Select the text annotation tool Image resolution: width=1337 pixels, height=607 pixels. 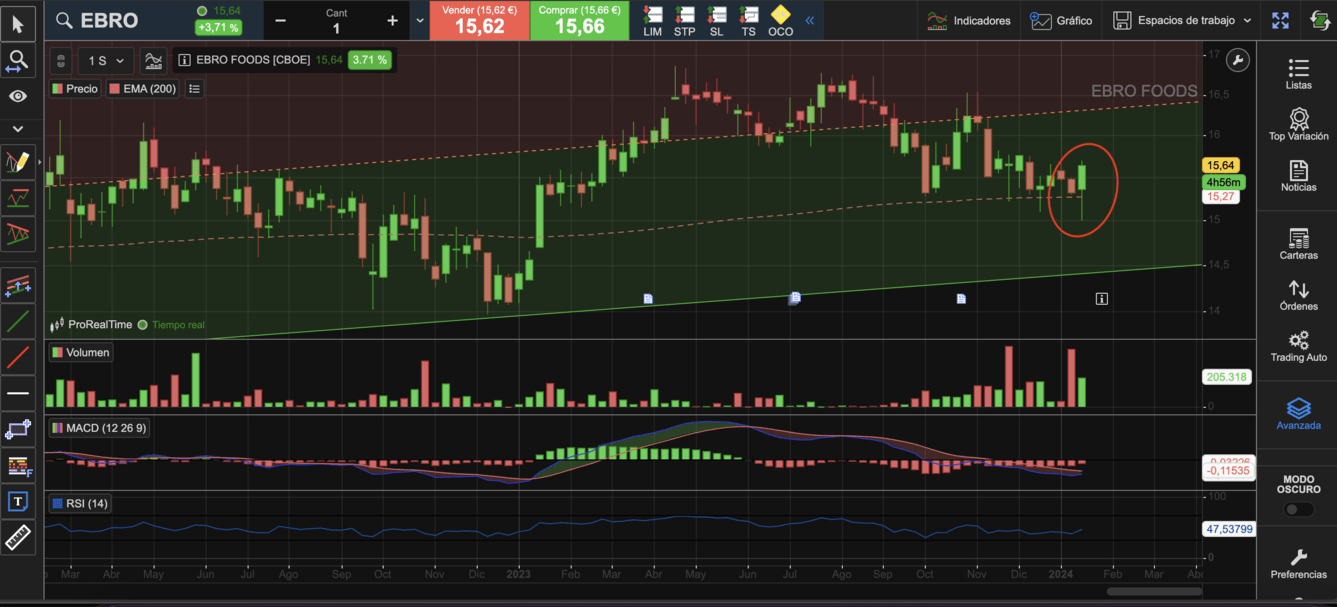tap(18, 502)
